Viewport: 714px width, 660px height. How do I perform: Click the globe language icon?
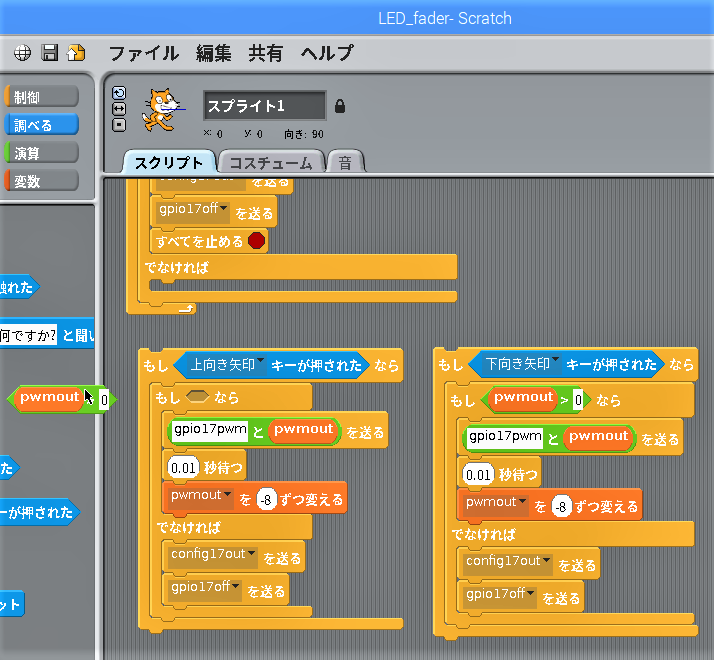22,53
